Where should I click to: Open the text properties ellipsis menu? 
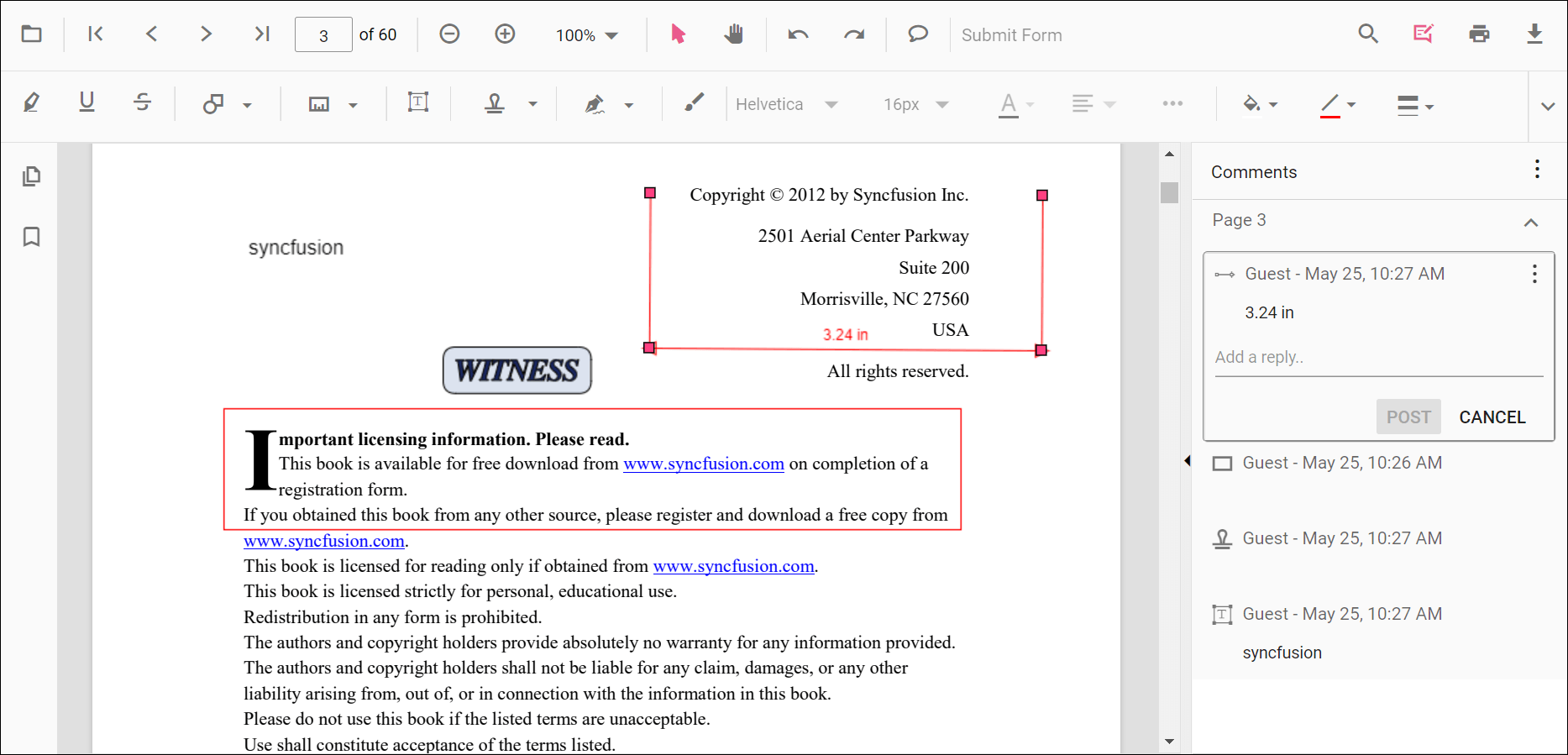click(x=1172, y=103)
